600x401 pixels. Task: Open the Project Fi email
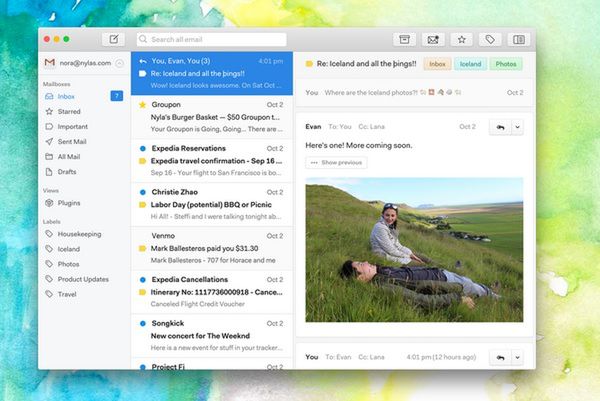pyautogui.click(x=212, y=364)
